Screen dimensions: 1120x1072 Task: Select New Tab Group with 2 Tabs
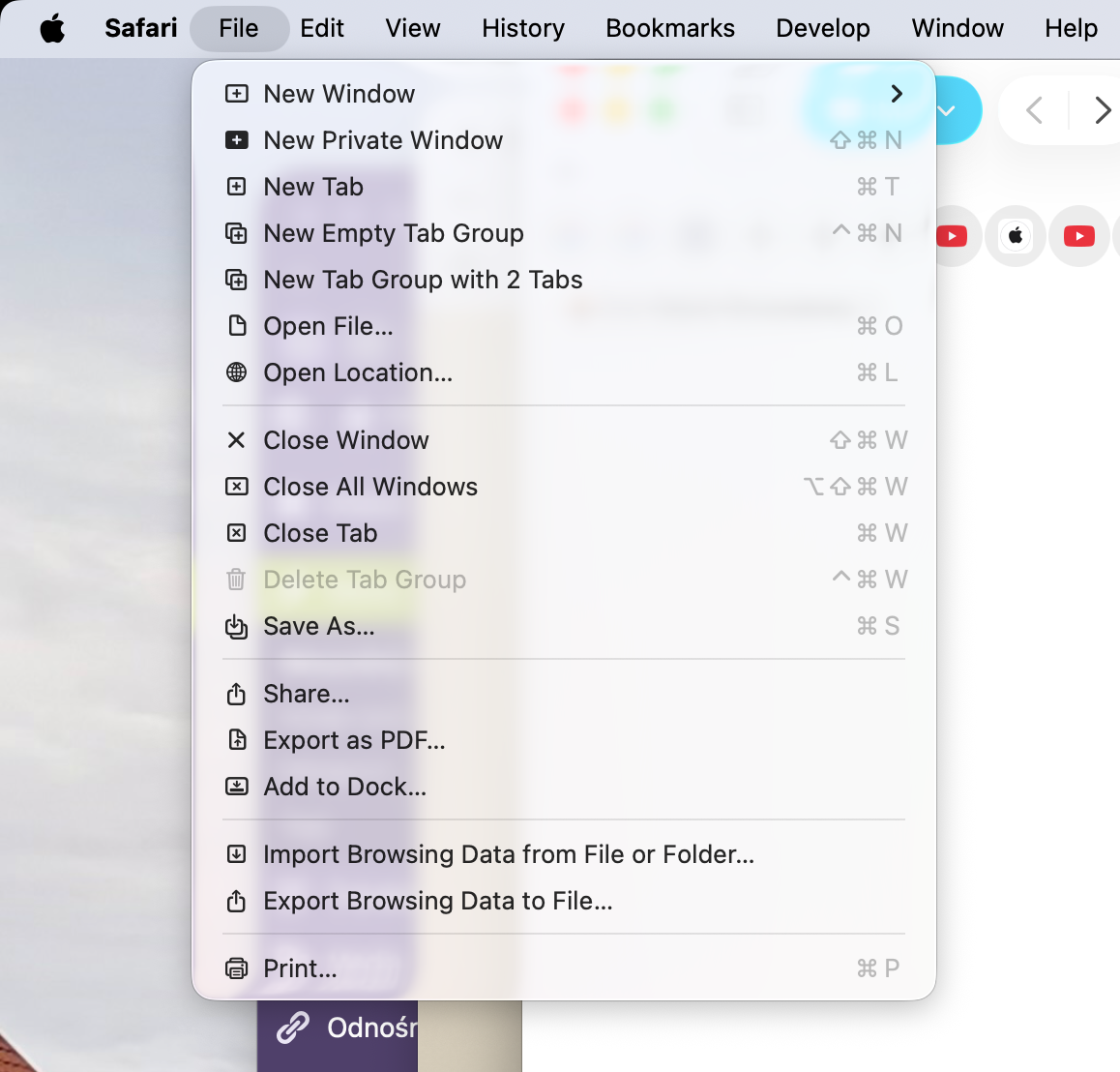(423, 280)
